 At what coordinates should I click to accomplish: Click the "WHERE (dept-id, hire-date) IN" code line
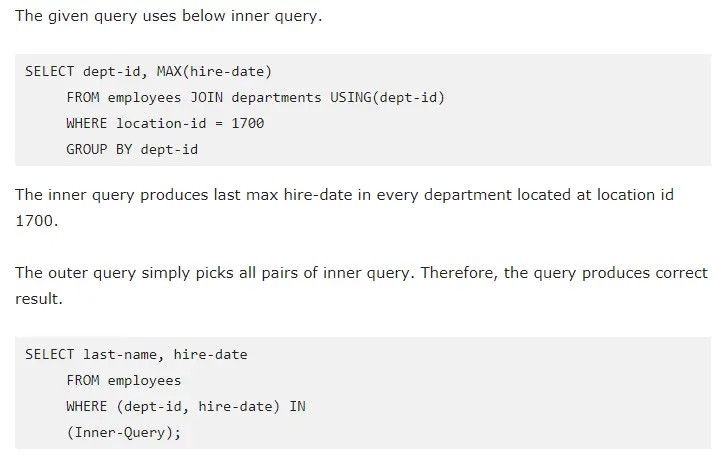pos(186,406)
